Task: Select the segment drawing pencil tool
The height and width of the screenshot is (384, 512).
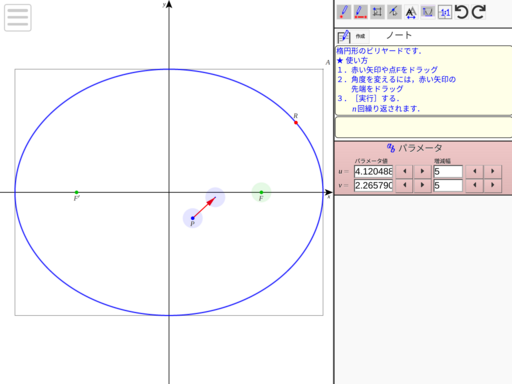Action: (x=360, y=12)
